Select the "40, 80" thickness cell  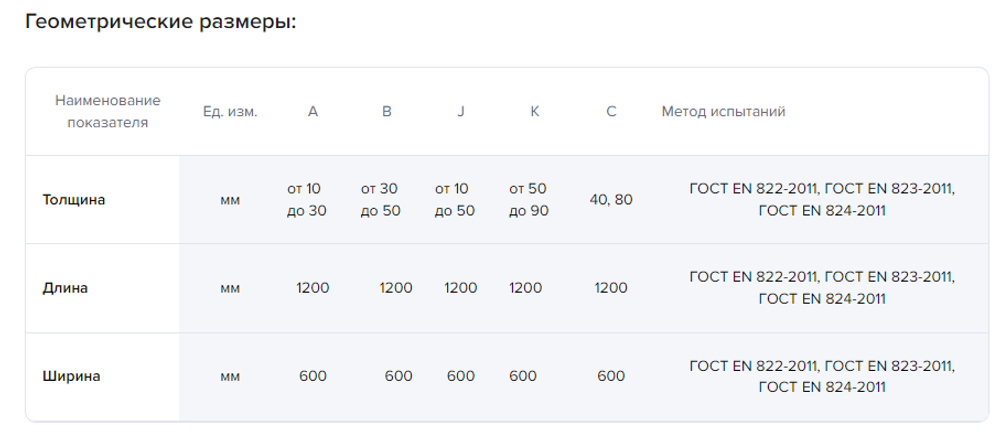coord(611,199)
